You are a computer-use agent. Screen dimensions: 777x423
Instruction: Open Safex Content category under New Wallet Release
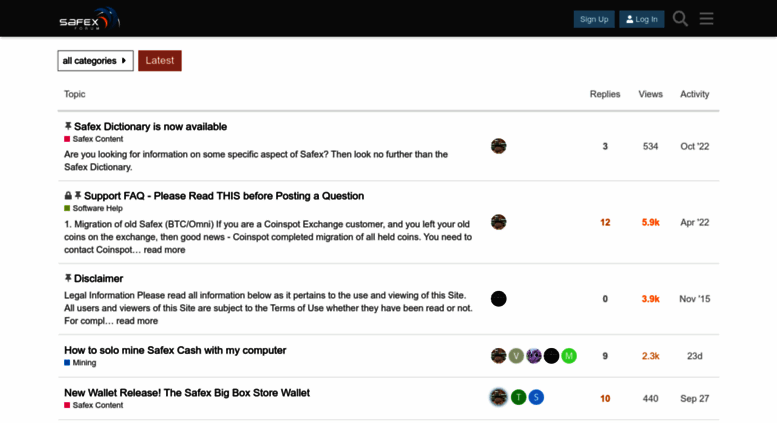[x=98, y=405]
